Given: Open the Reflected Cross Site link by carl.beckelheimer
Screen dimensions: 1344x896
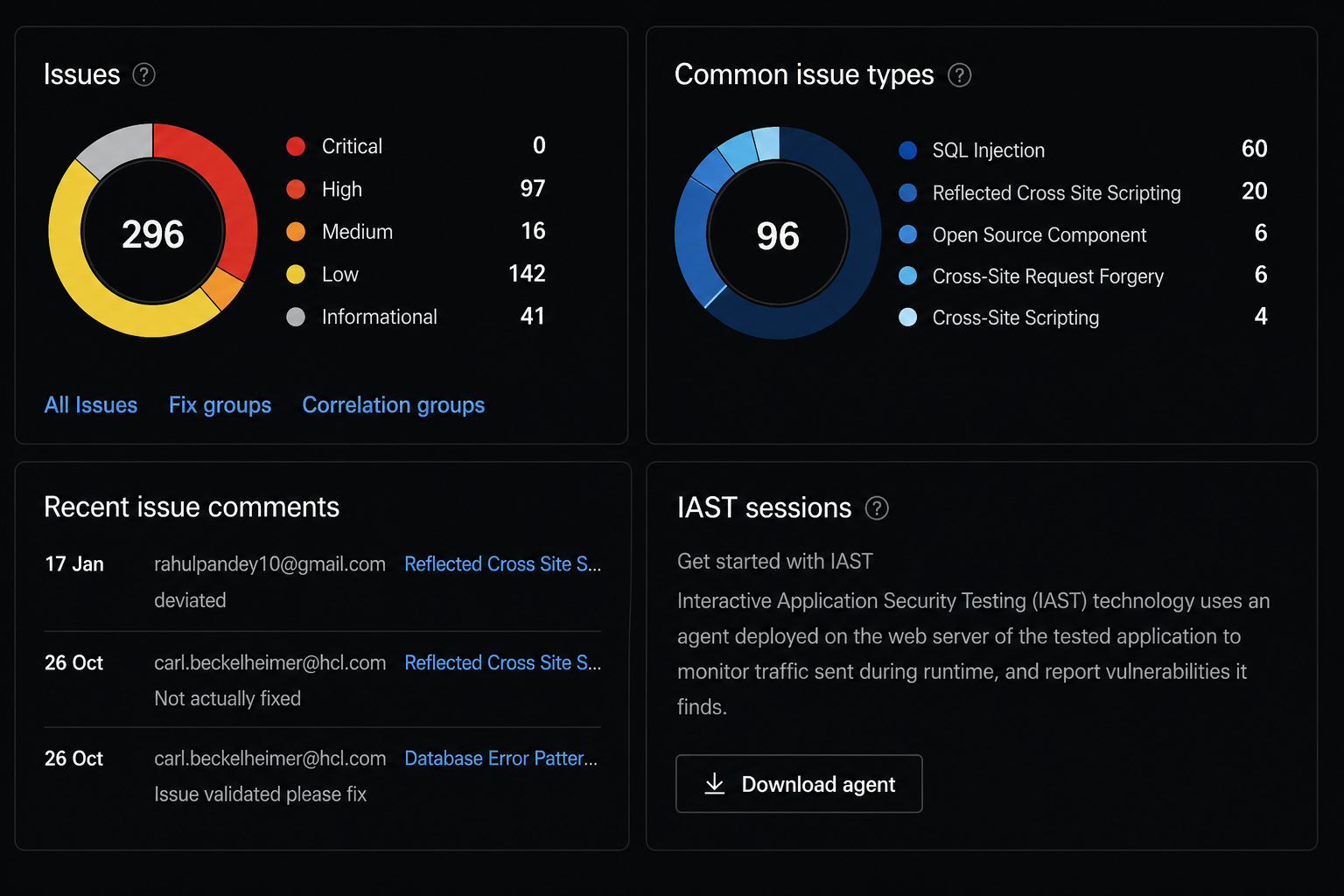Looking at the screenshot, I should [x=503, y=663].
